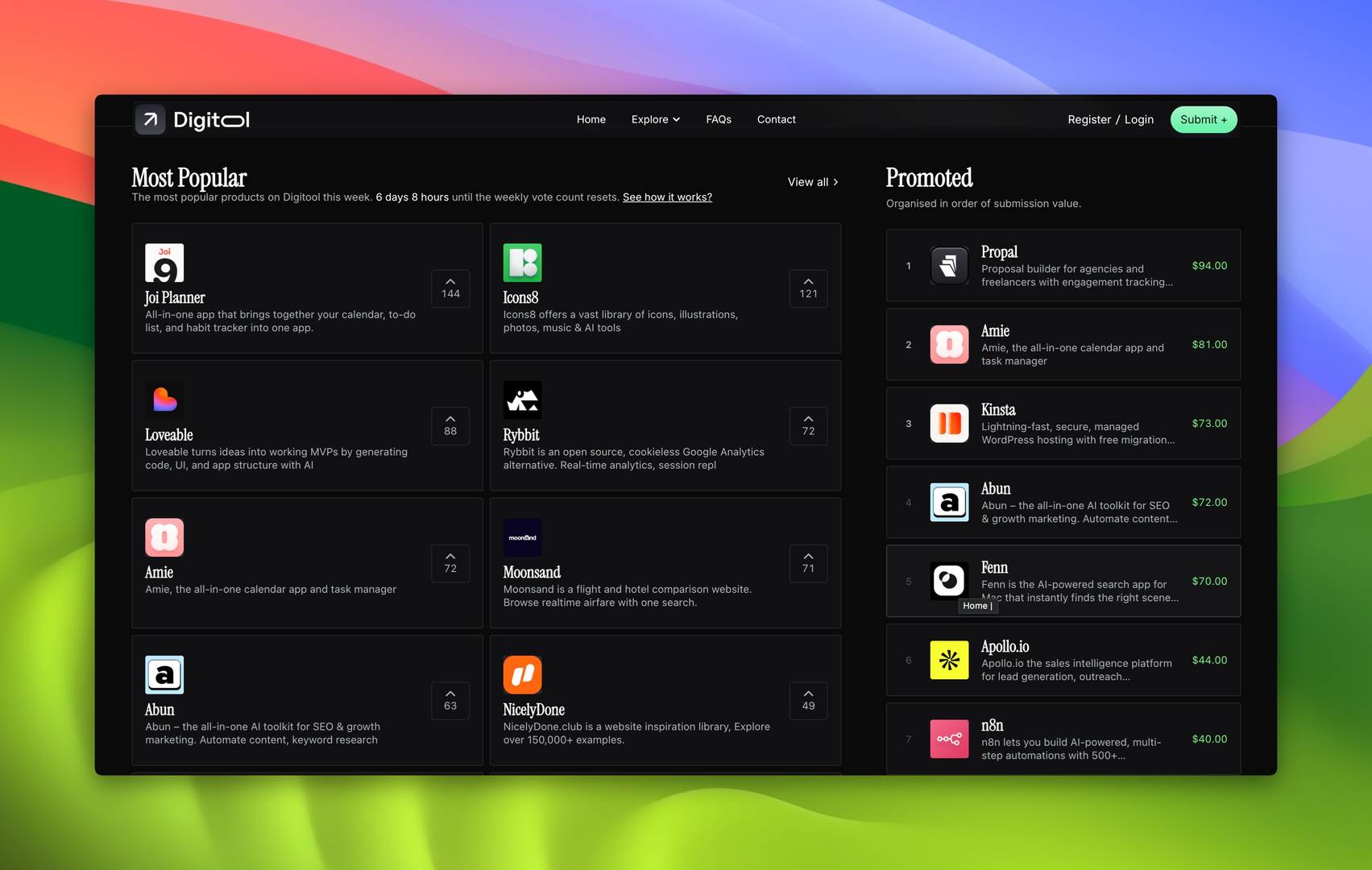This screenshot has height=870, width=1372.
Task: Open the Contact page
Action: pyautogui.click(x=777, y=119)
